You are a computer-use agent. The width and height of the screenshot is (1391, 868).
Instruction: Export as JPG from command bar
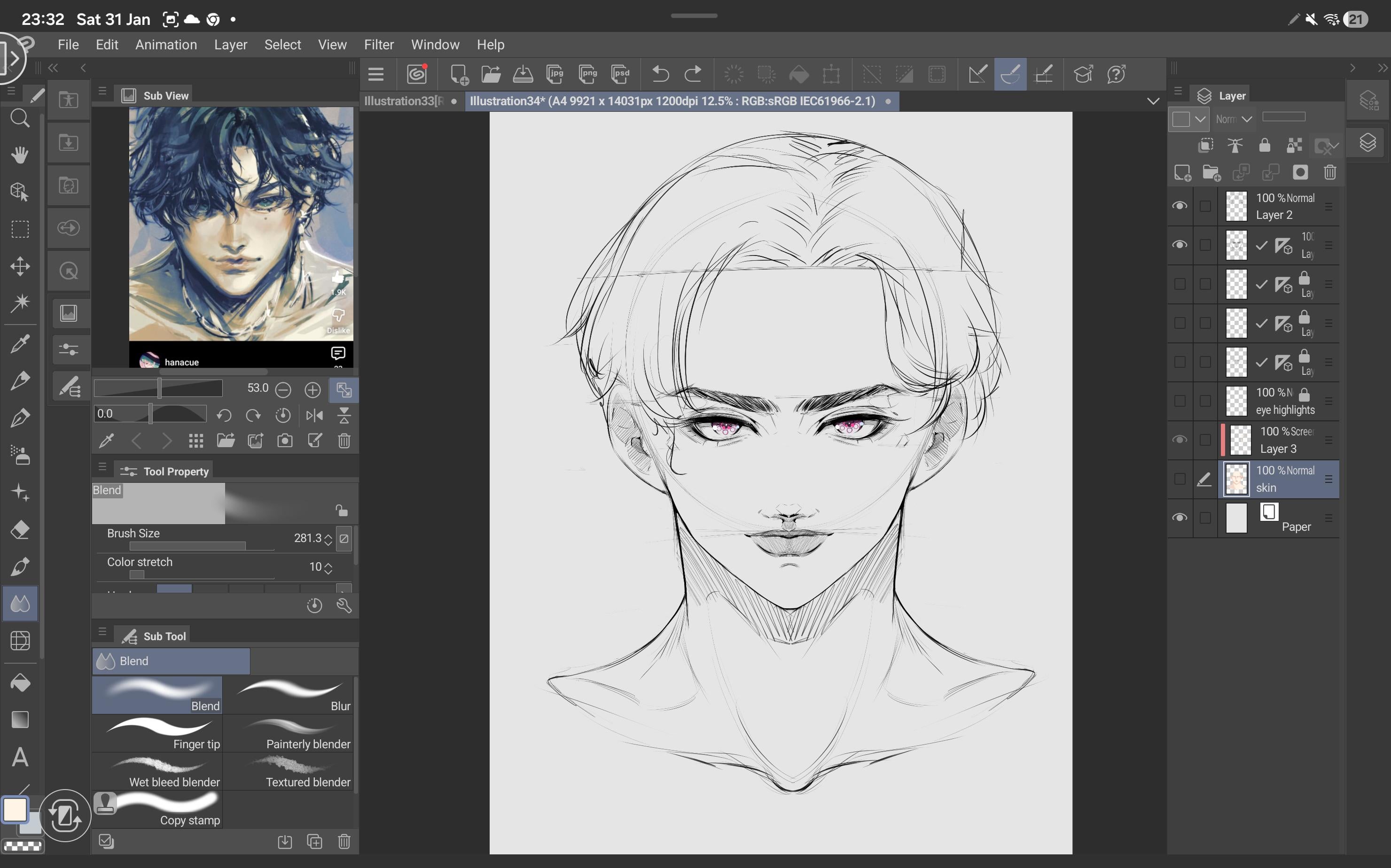pos(555,74)
